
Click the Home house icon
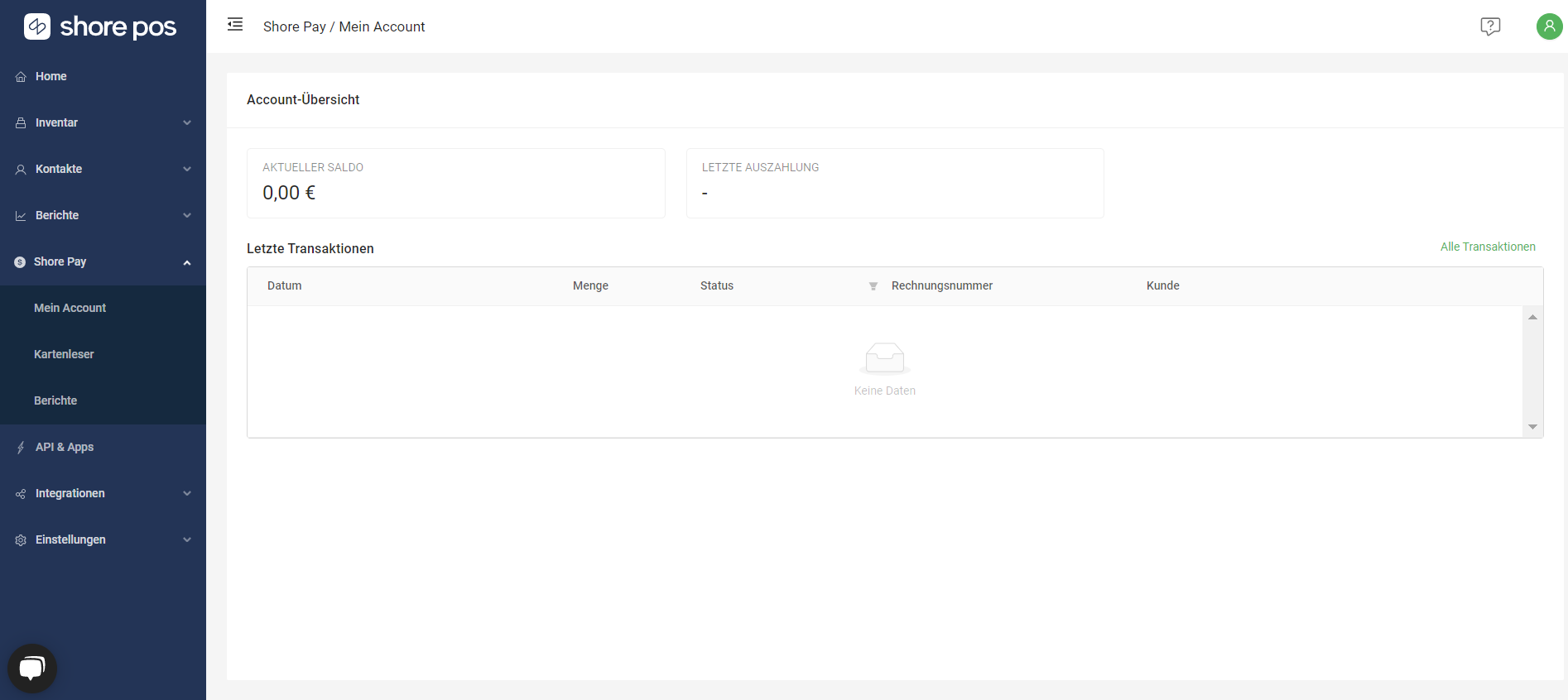21,77
